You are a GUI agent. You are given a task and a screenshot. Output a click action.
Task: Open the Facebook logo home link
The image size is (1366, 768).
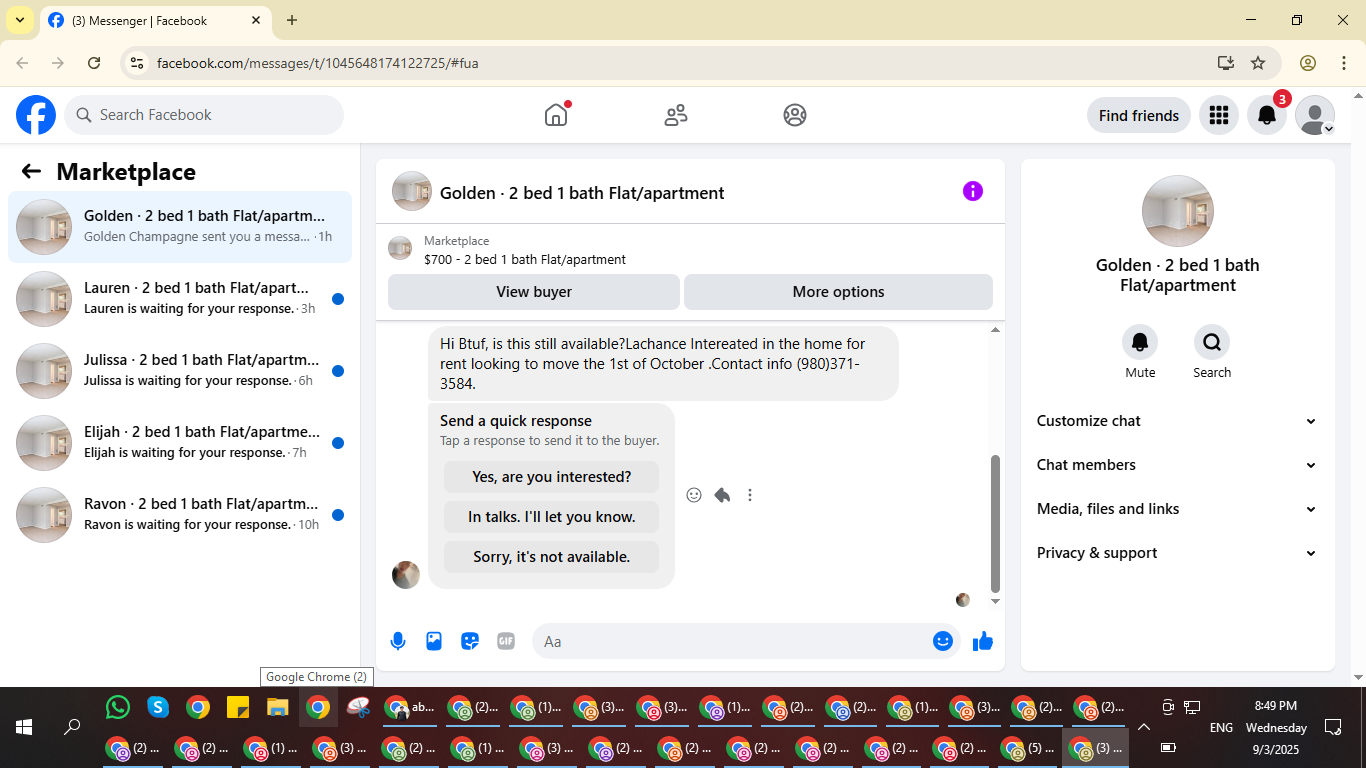pyautogui.click(x=36, y=115)
